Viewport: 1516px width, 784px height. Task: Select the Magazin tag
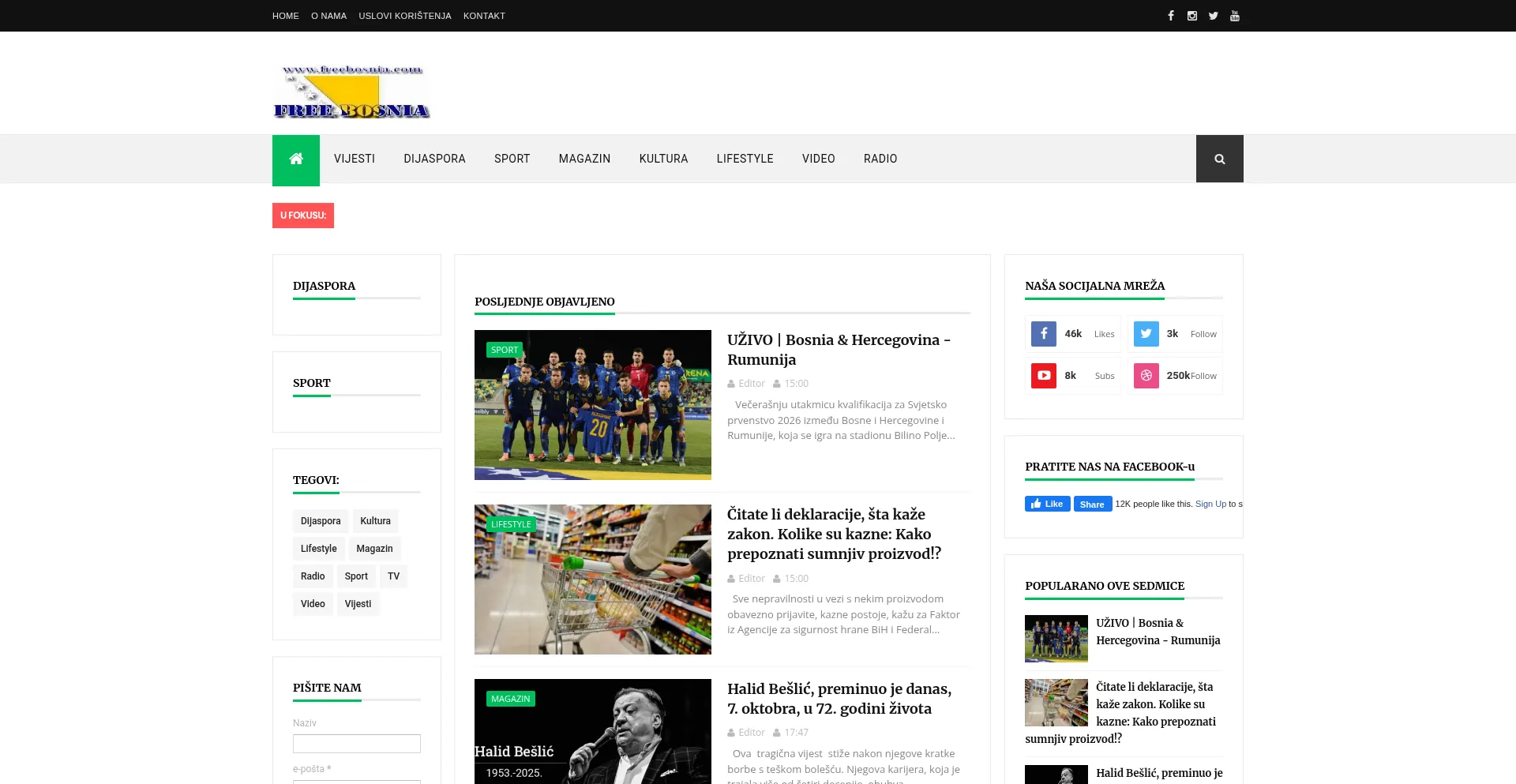[374, 549]
